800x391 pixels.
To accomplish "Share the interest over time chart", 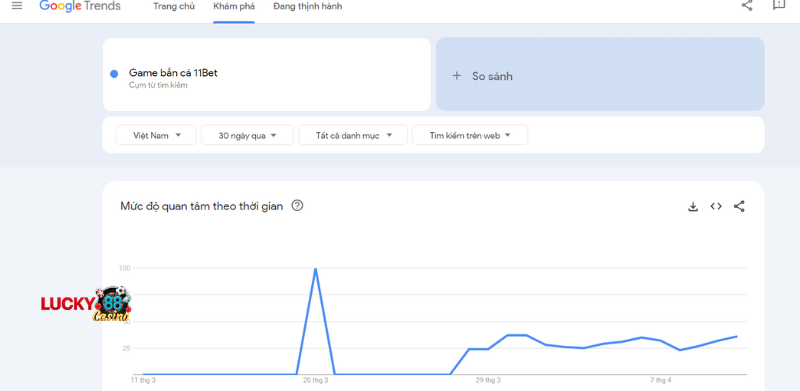I will 739,206.
